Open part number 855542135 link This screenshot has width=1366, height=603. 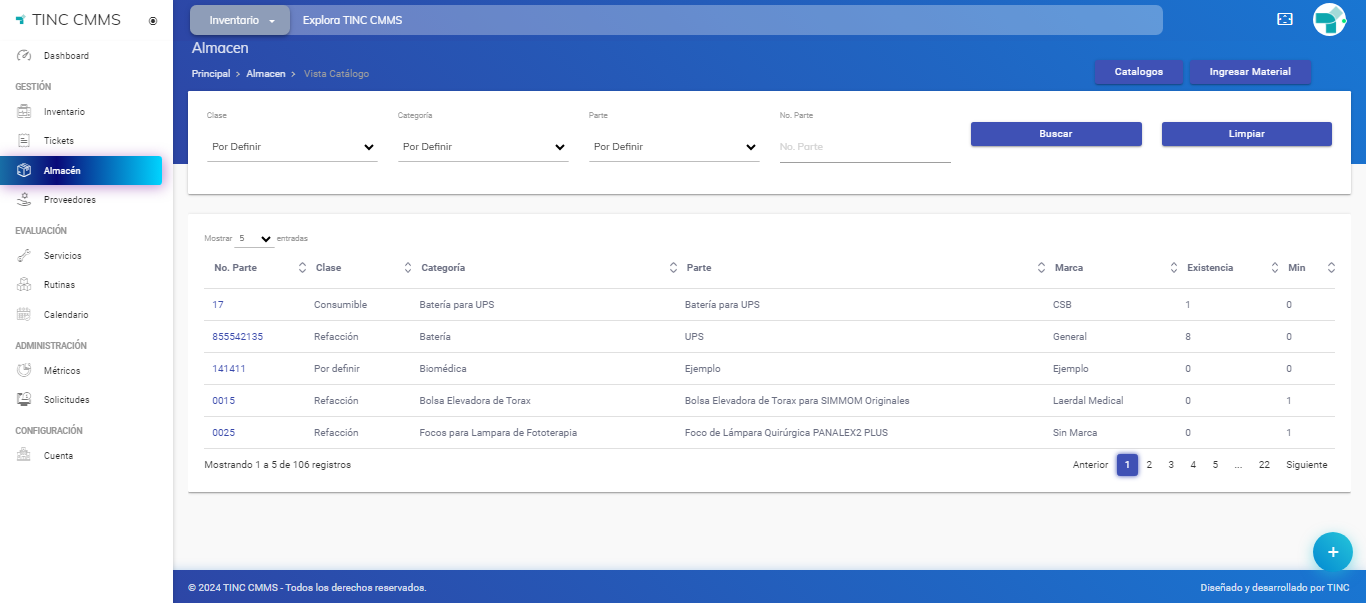(x=237, y=337)
